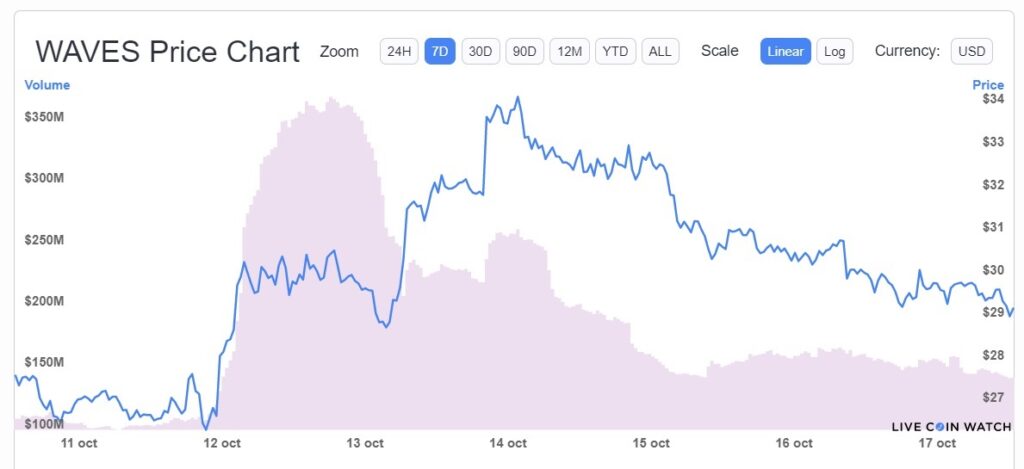Set zoom to 24H range
This screenshot has width=1024, height=469.
click(x=399, y=52)
